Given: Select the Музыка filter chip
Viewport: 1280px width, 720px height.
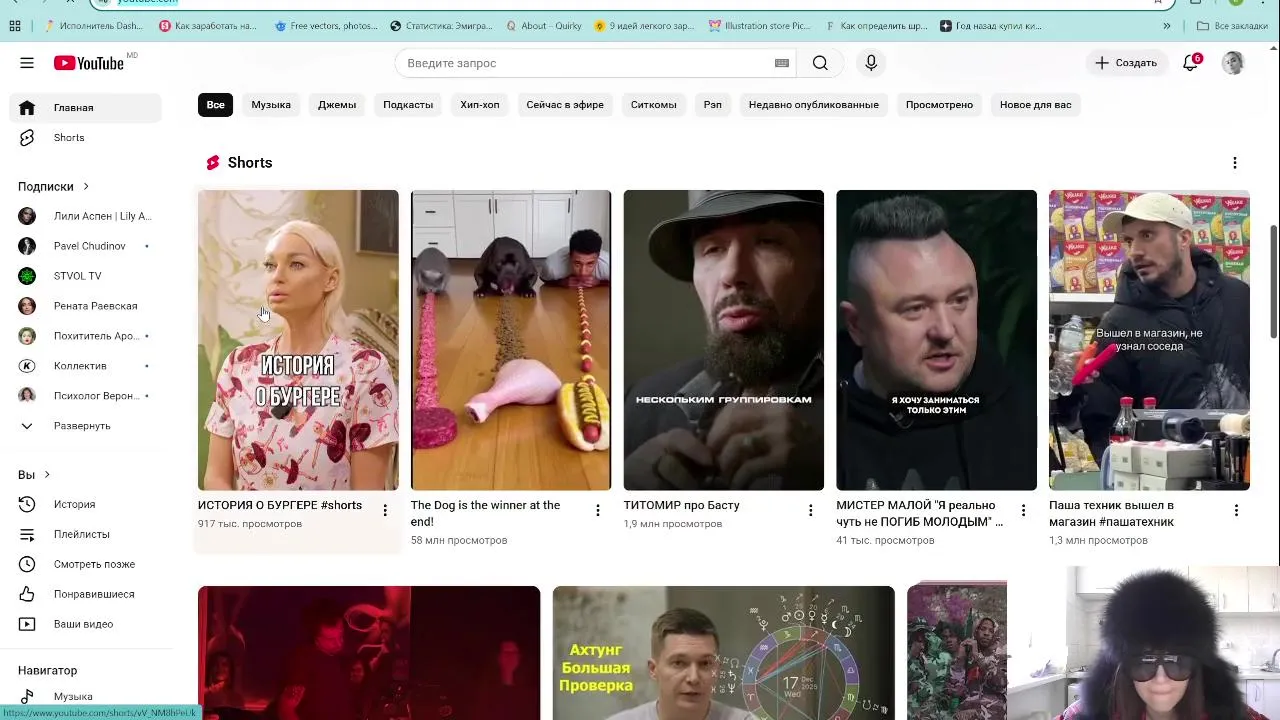Looking at the screenshot, I should pos(271,105).
